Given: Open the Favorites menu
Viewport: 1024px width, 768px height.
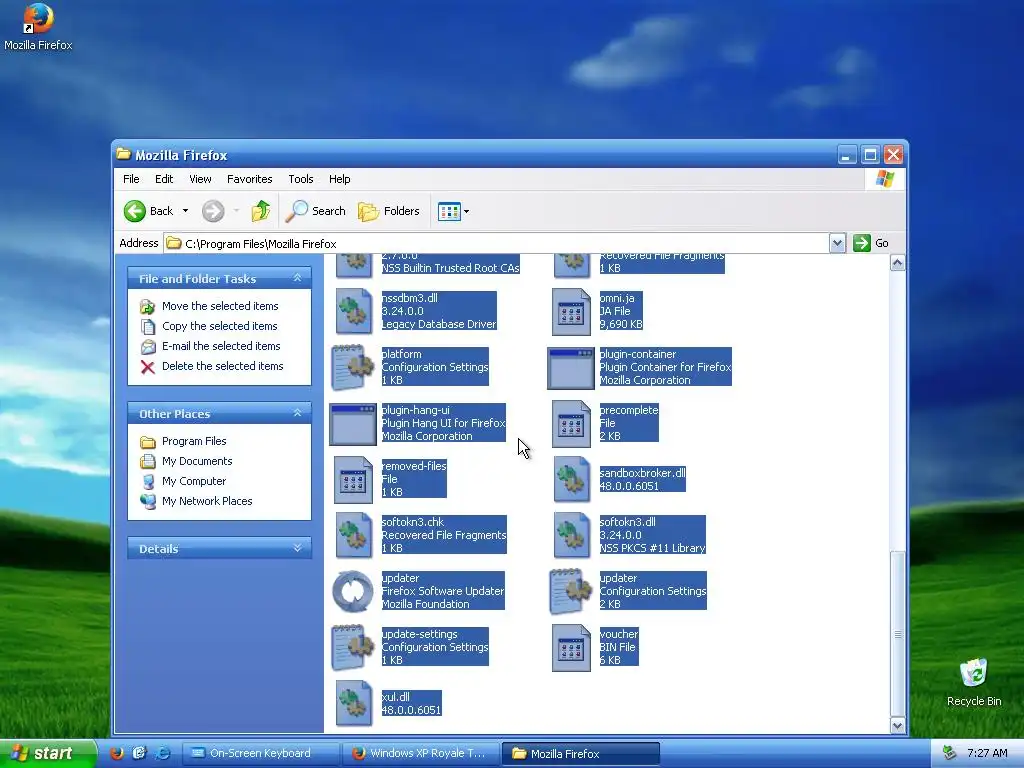Looking at the screenshot, I should pyautogui.click(x=249, y=179).
